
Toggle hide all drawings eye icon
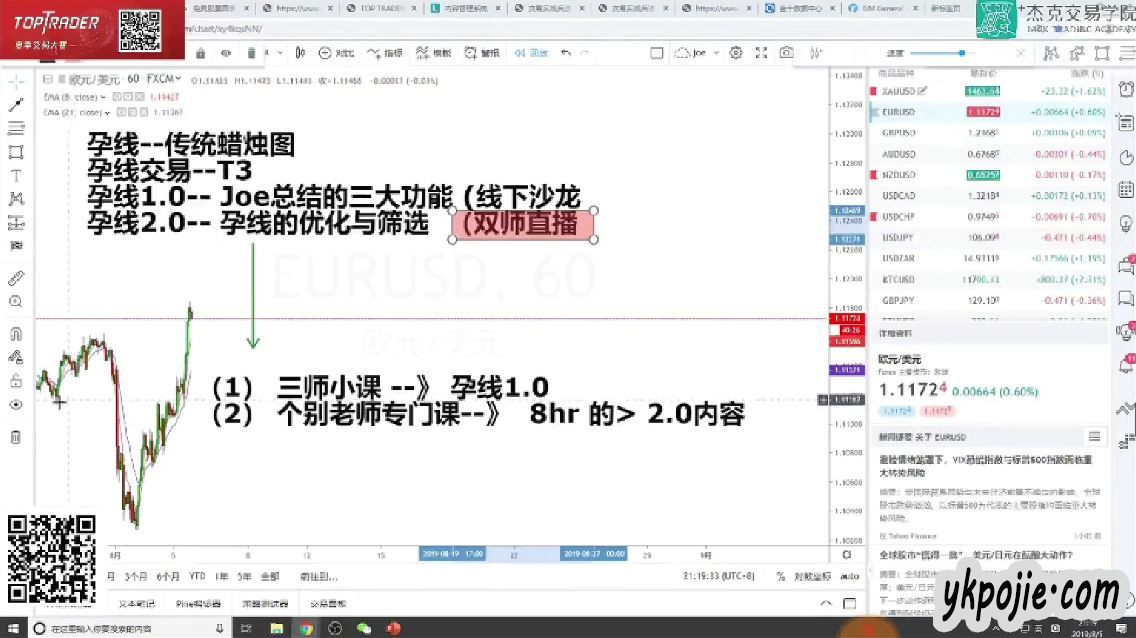pos(16,405)
